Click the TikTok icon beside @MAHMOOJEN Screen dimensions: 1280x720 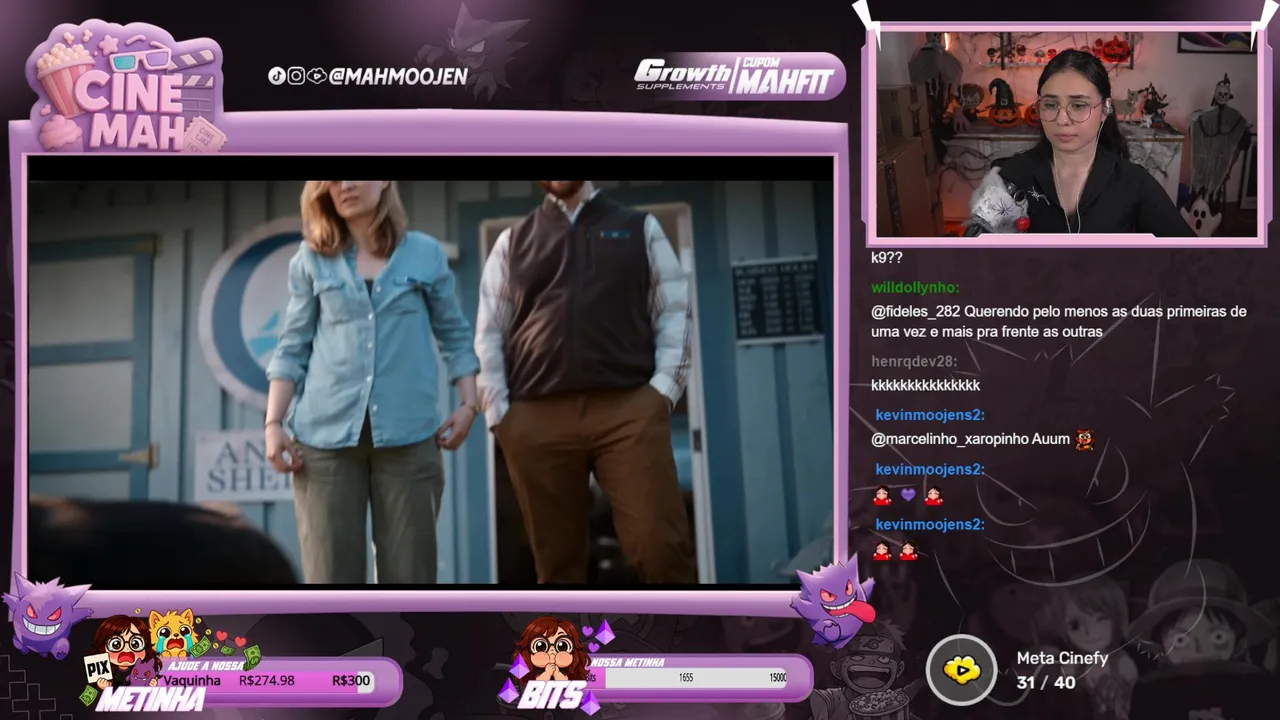(x=277, y=76)
